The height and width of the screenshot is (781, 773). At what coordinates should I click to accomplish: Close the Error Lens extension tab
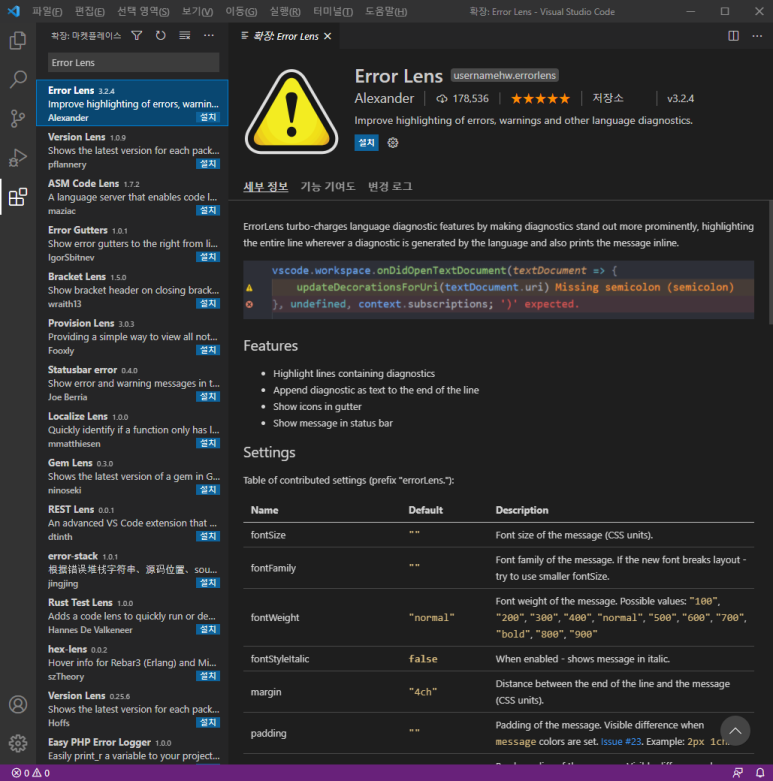tap(327, 36)
